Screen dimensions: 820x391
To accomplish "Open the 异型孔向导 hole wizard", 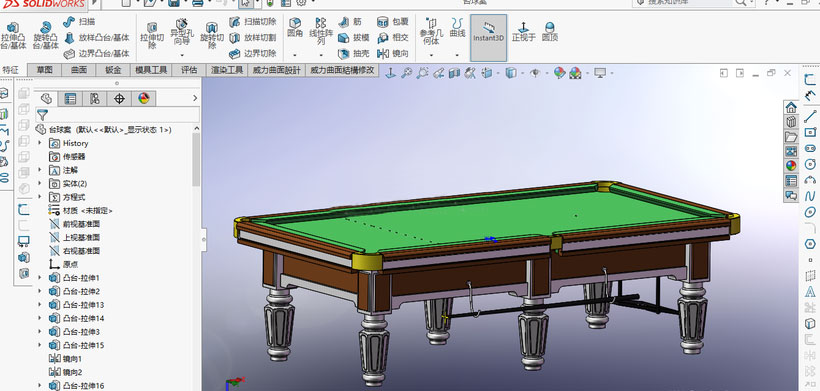I will pos(182,32).
